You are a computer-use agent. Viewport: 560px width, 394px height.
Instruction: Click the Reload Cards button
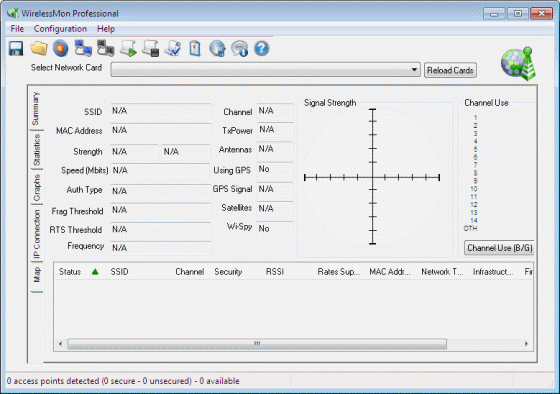click(x=450, y=70)
